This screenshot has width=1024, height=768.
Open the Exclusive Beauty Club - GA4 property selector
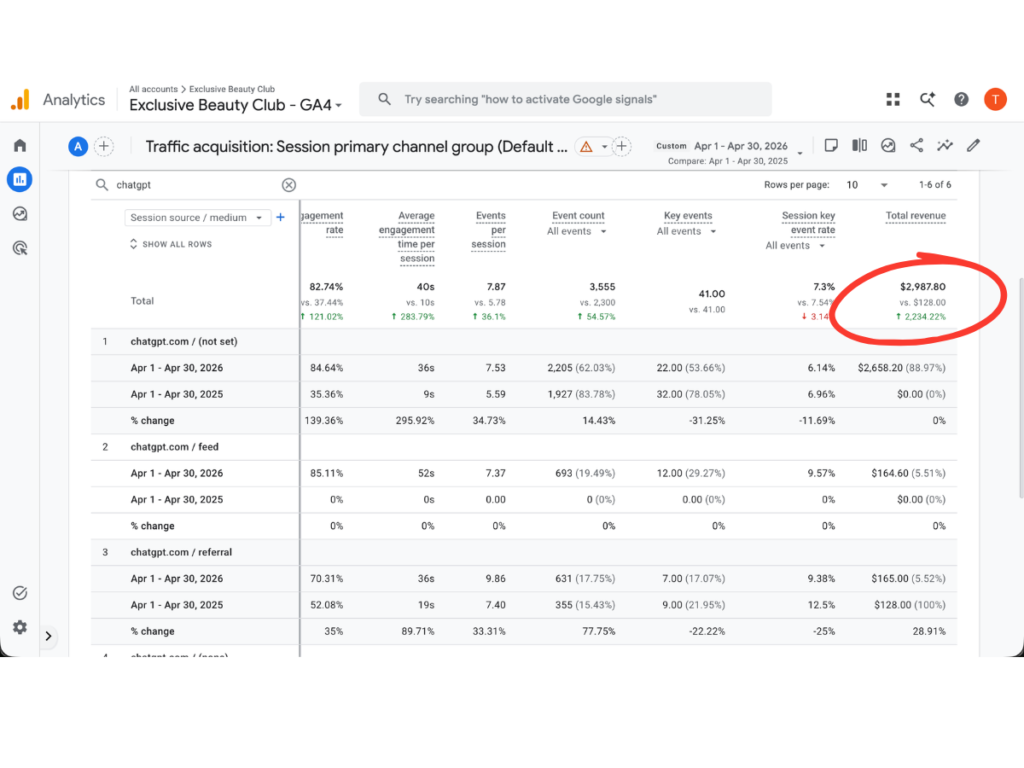coord(236,105)
